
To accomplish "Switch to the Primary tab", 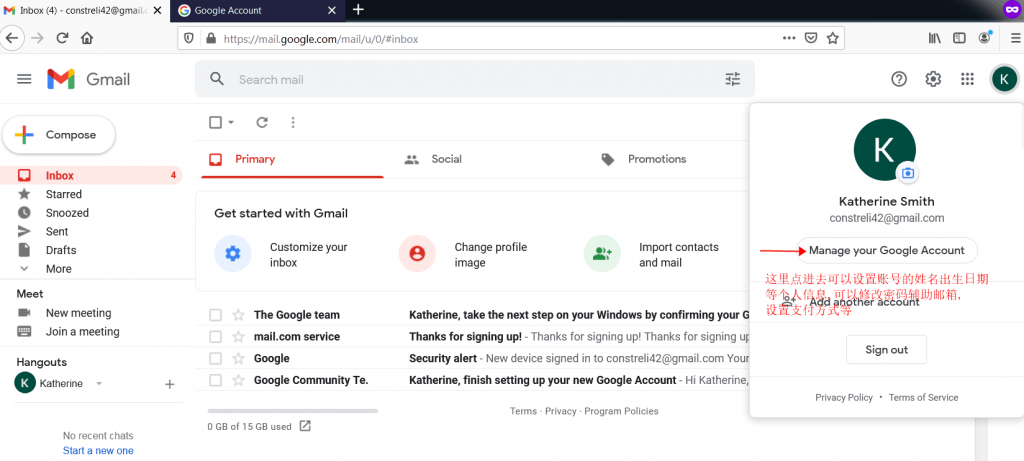I will [292, 159].
